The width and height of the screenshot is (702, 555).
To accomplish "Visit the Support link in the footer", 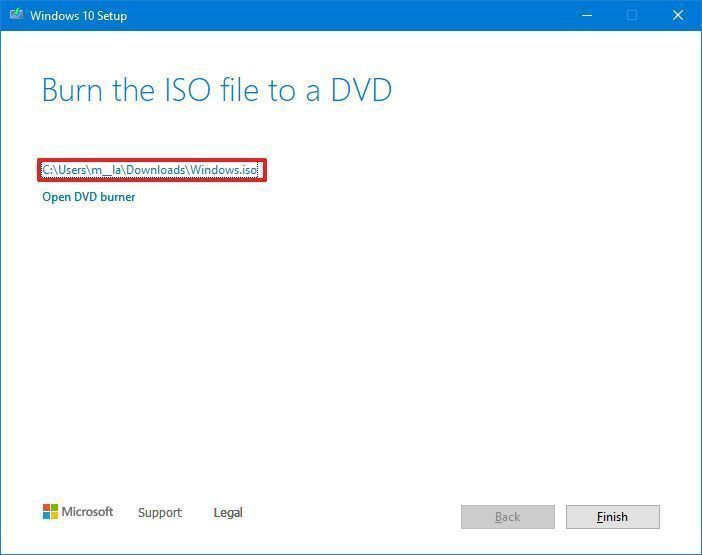I will point(160,512).
